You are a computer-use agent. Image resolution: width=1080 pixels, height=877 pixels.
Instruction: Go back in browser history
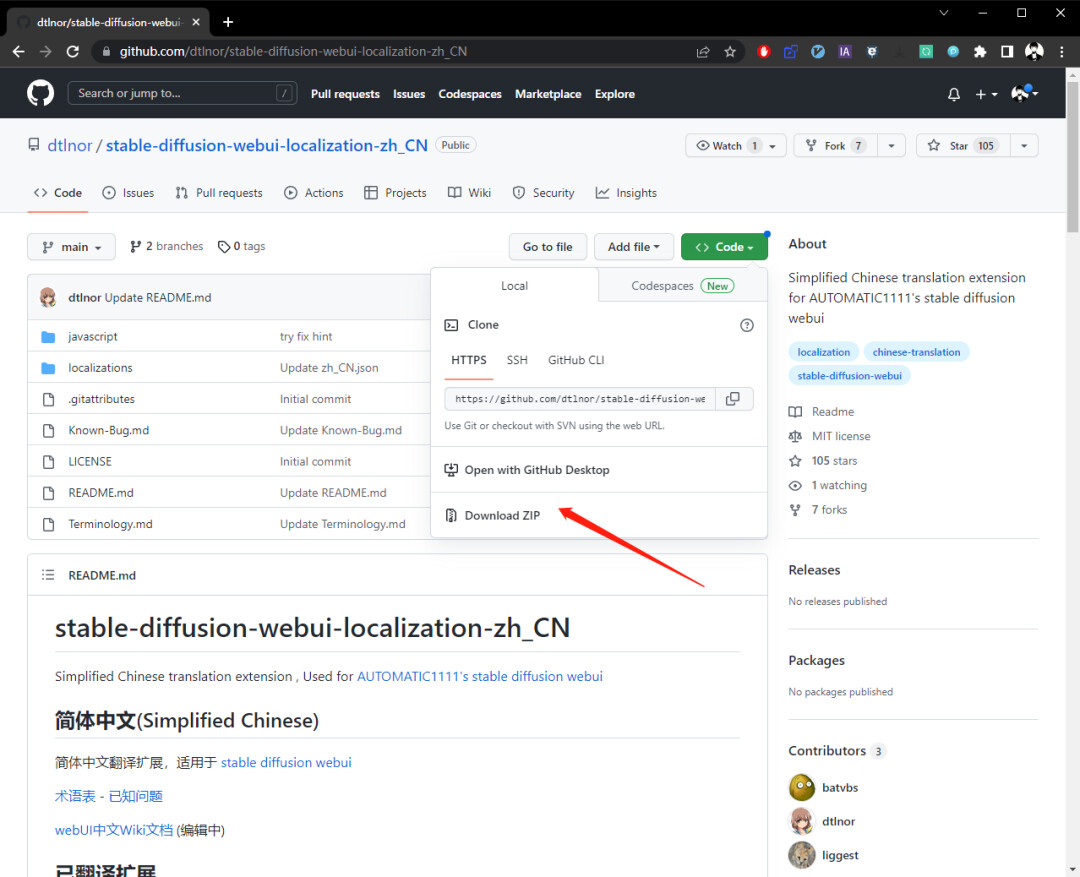pyautogui.click(x=19, y=52)
